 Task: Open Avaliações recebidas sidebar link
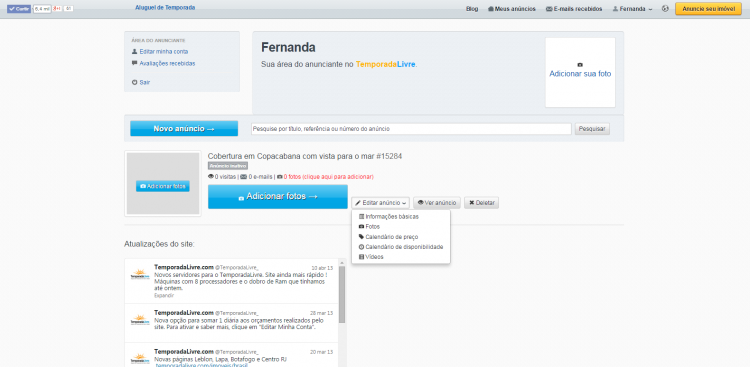167,63
